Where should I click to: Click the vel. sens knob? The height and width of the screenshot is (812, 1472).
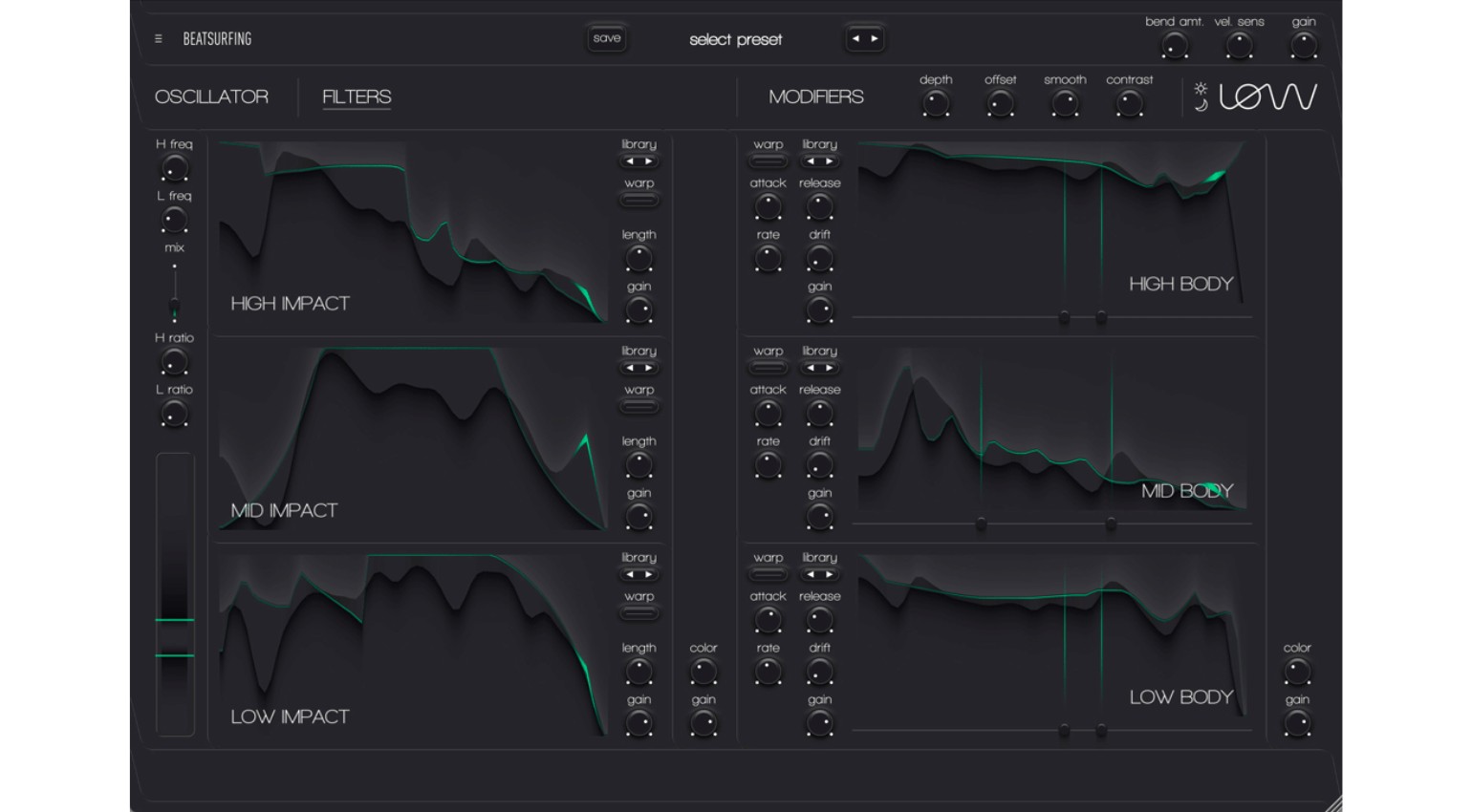pos(1239,45)
